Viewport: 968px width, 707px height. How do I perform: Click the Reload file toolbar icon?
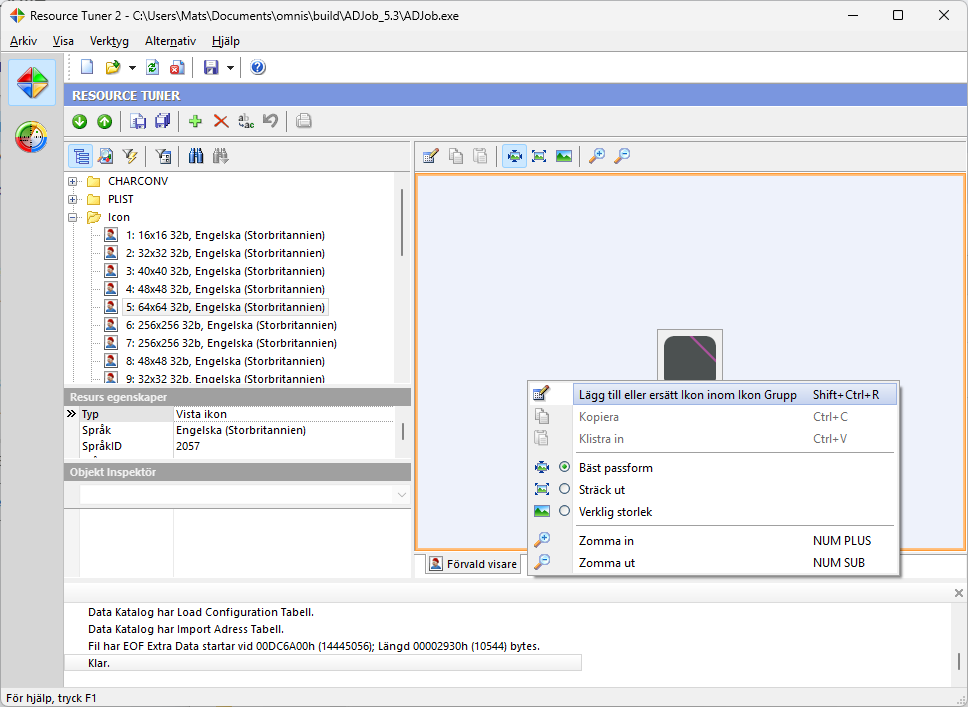coord(152,67)
